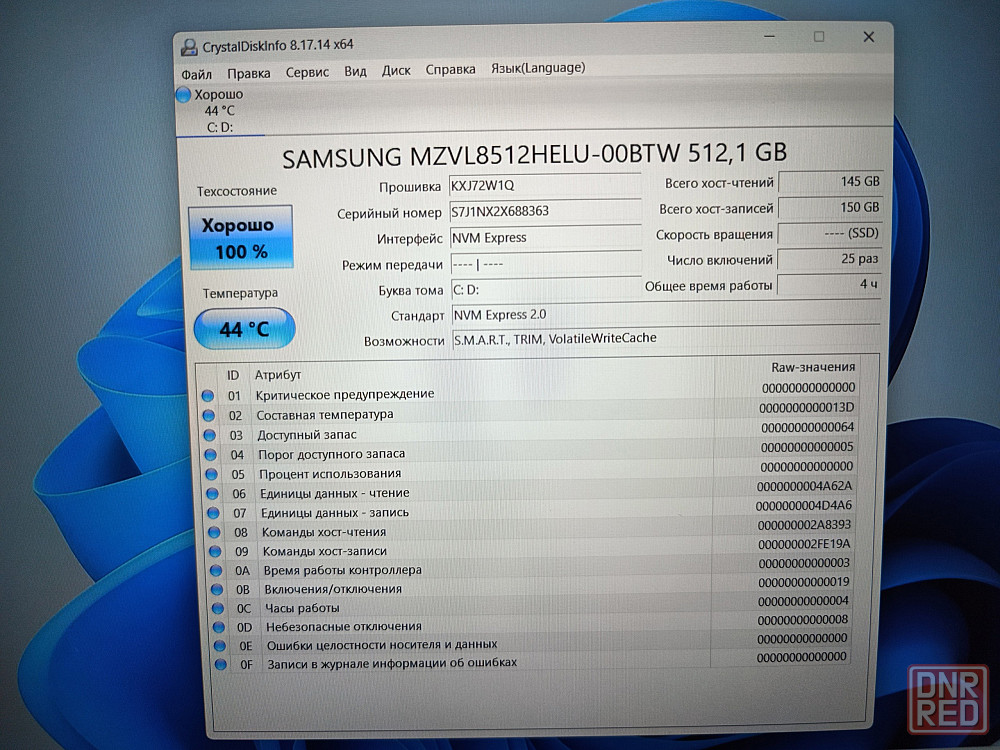Click status dot of Команды хост-записи

pos(216,552)
